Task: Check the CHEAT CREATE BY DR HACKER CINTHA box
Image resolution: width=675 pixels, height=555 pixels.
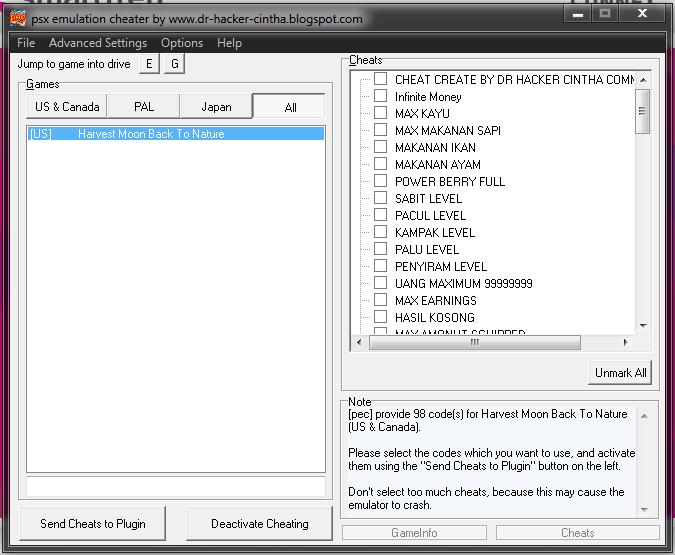Action: point(381,79)
